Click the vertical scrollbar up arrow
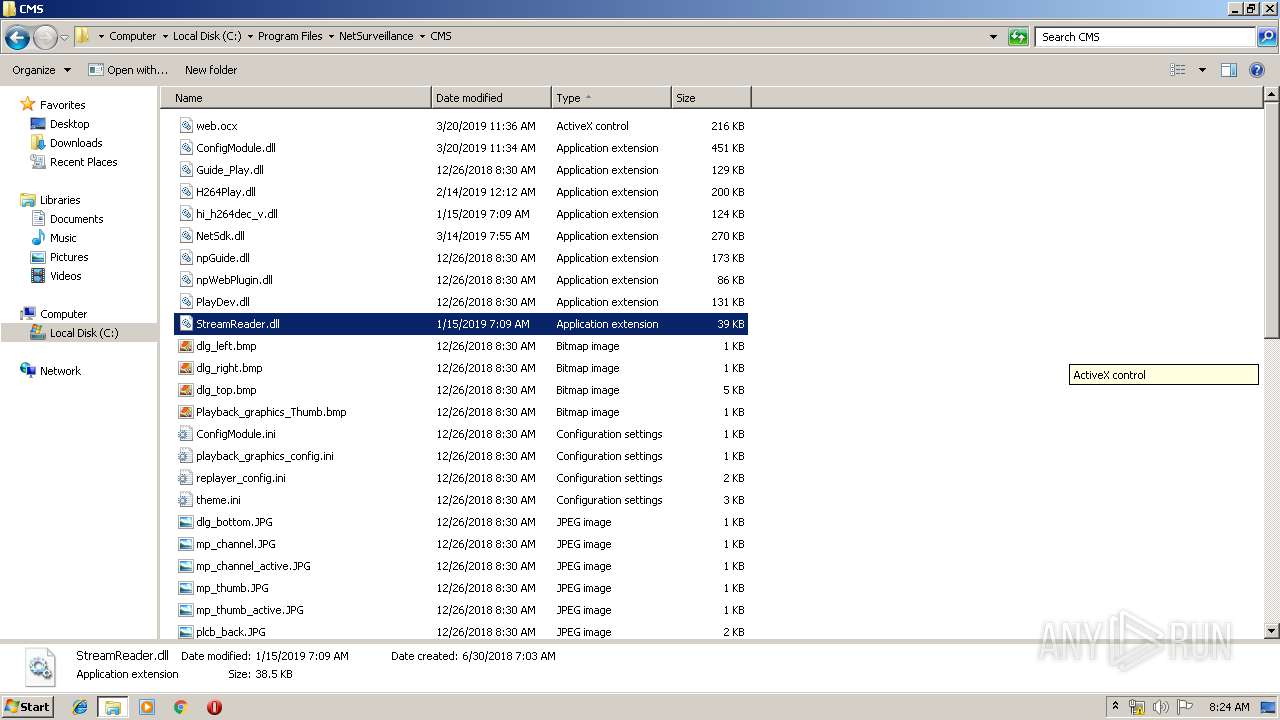Screen dimensions: 1280x720 point(1271,95)
